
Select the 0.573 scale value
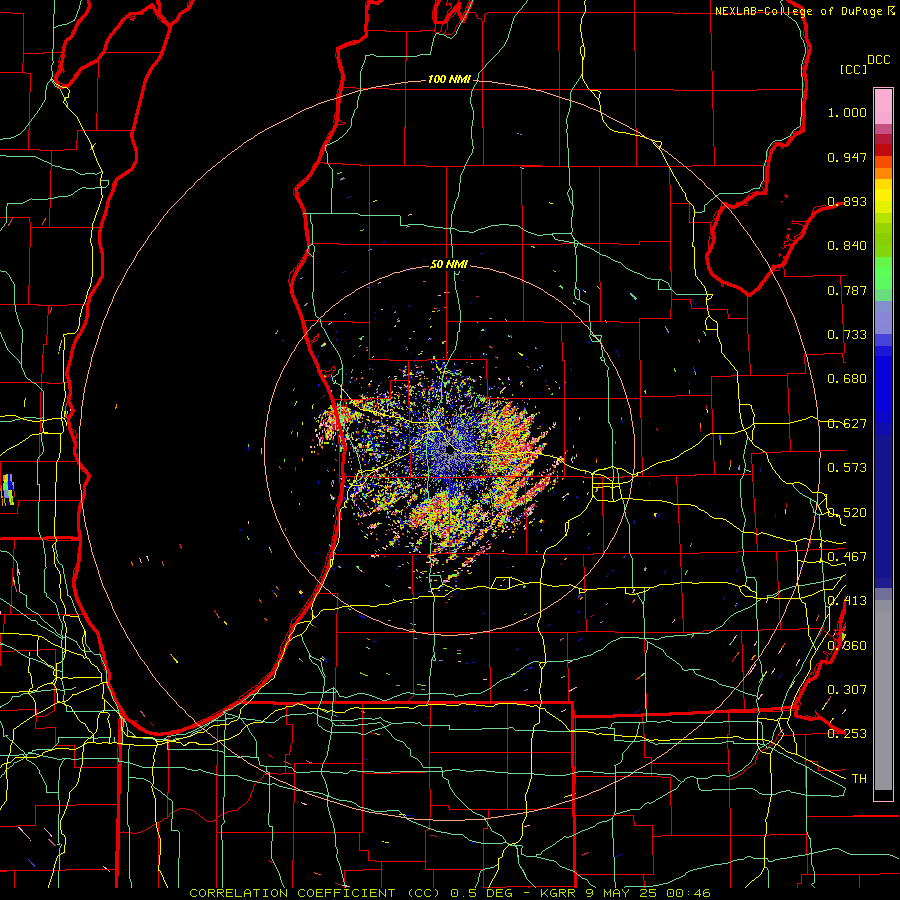[847, 468]
